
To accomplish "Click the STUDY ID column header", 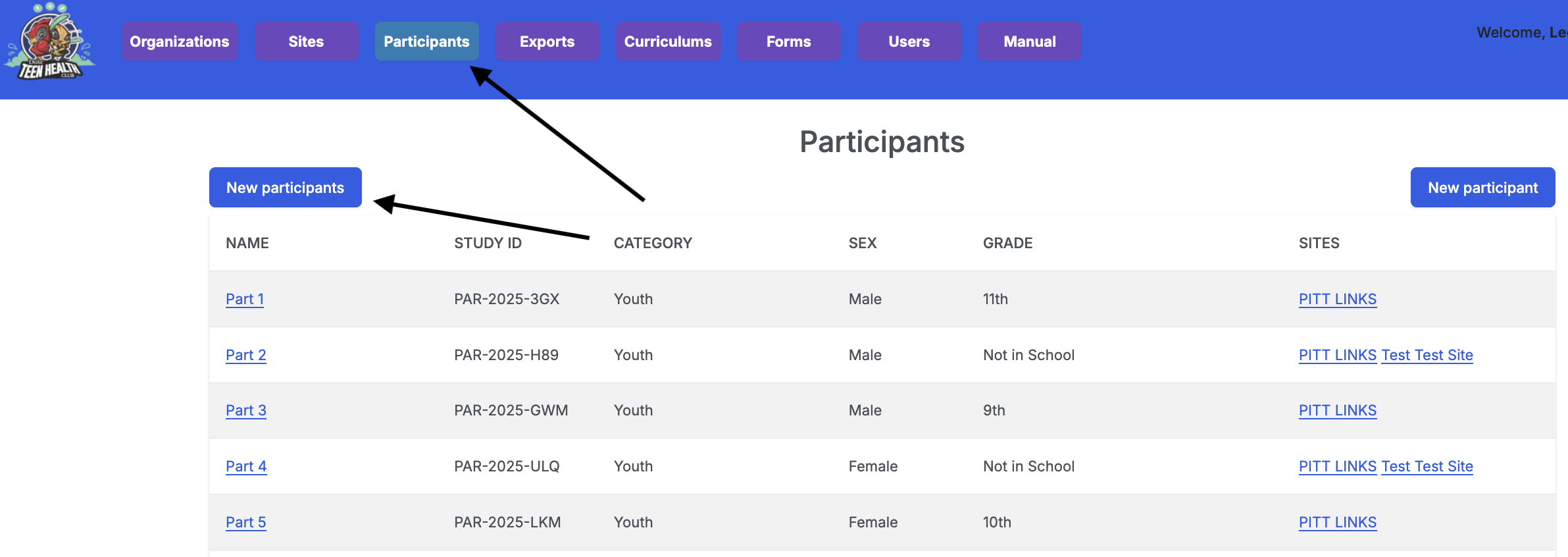I will [488, 243].
